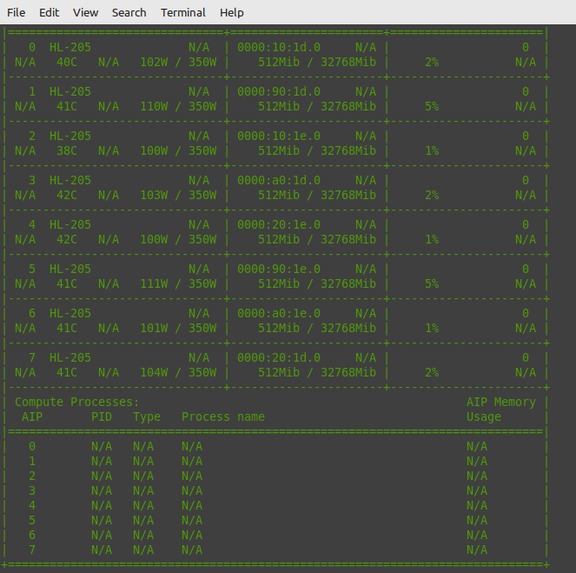Screen dimensions: 576x573
Task: Select the 104W power reading
Action: pyautogui.click(x=154, y=372)
